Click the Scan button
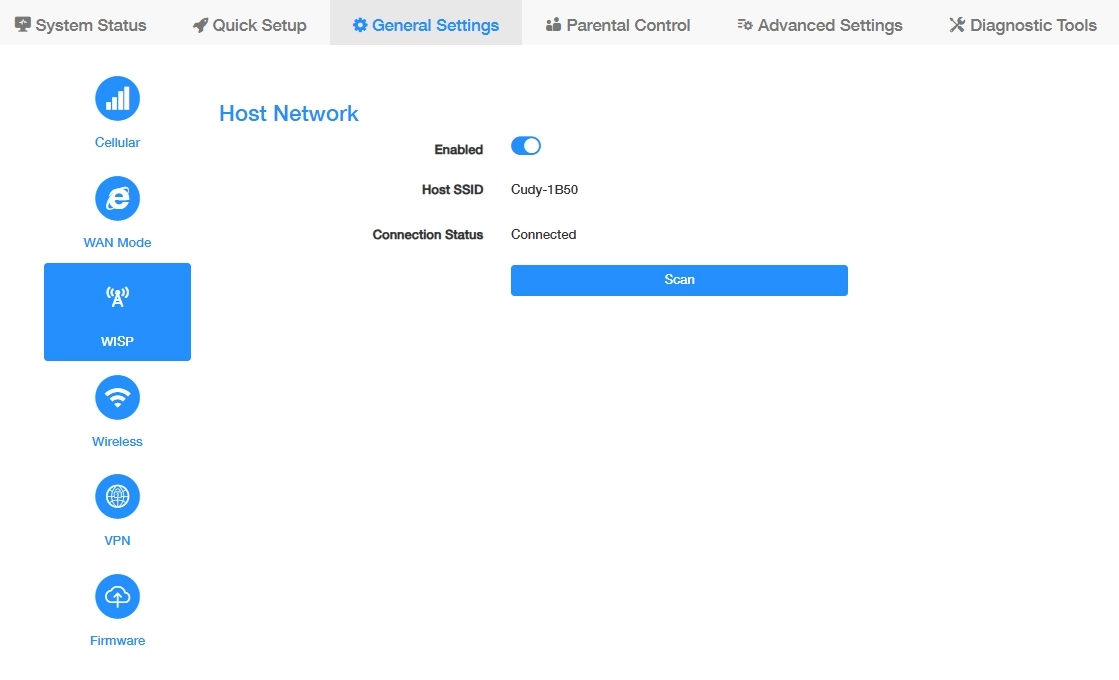 (x=679, y=280)
